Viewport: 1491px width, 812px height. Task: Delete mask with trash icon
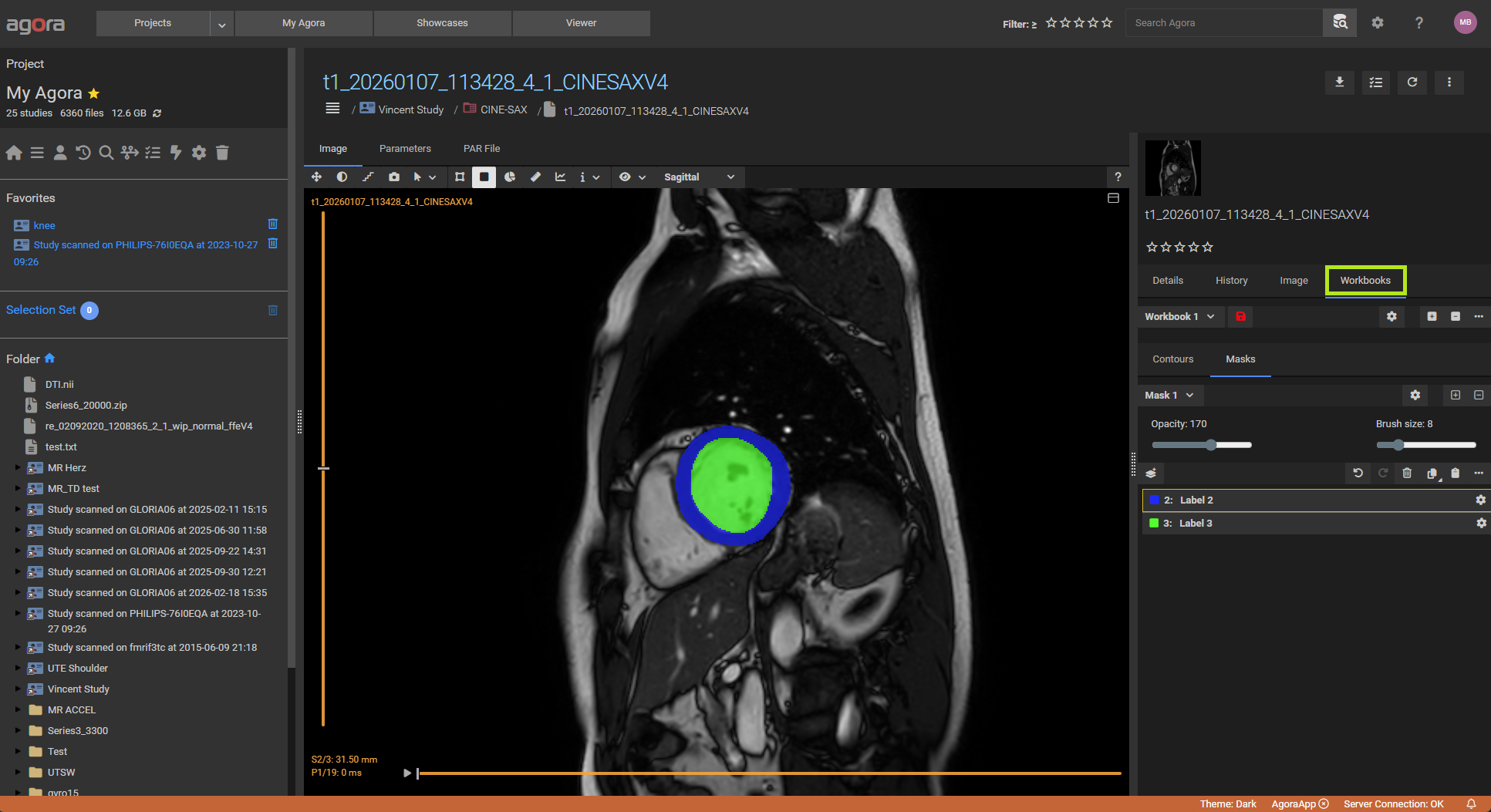pos(1407,473)
